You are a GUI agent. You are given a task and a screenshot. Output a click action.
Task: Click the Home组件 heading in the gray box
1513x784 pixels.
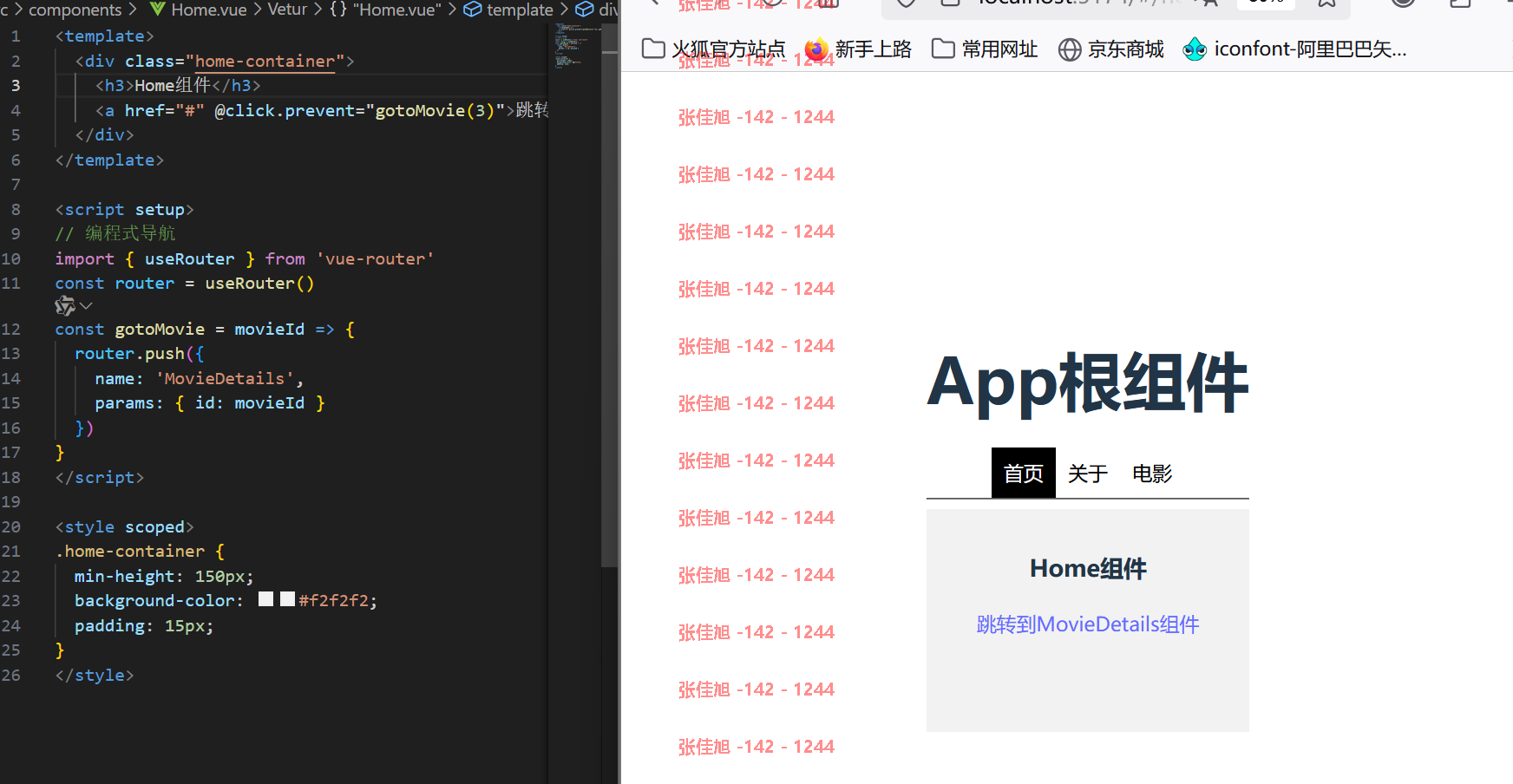coord(1088,569)
